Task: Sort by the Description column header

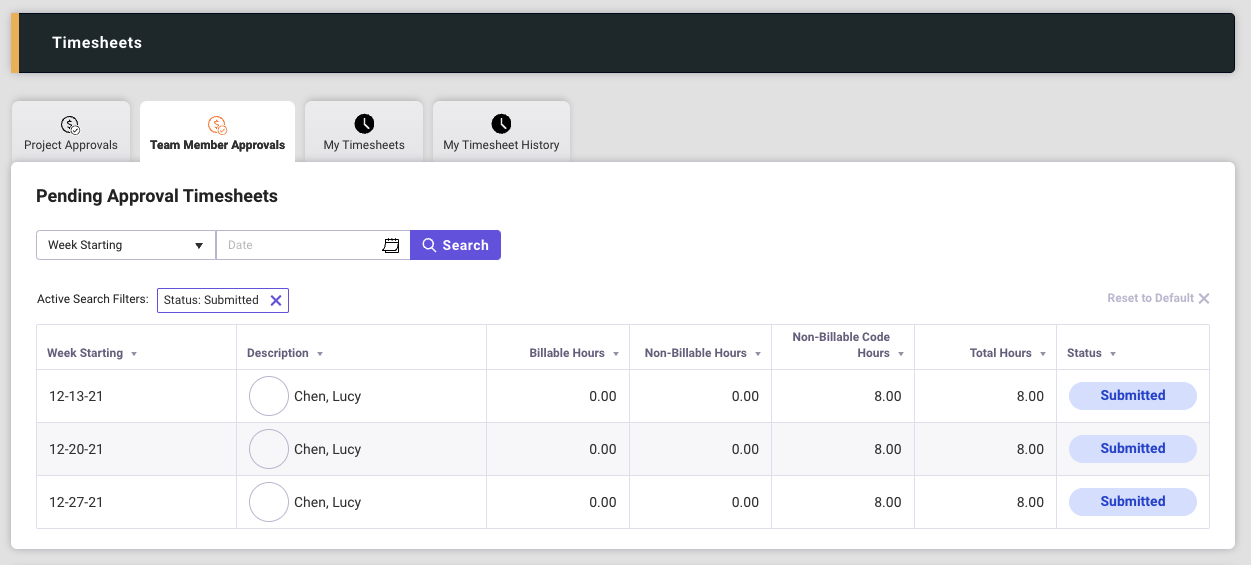Action: [x=284, y=353]
